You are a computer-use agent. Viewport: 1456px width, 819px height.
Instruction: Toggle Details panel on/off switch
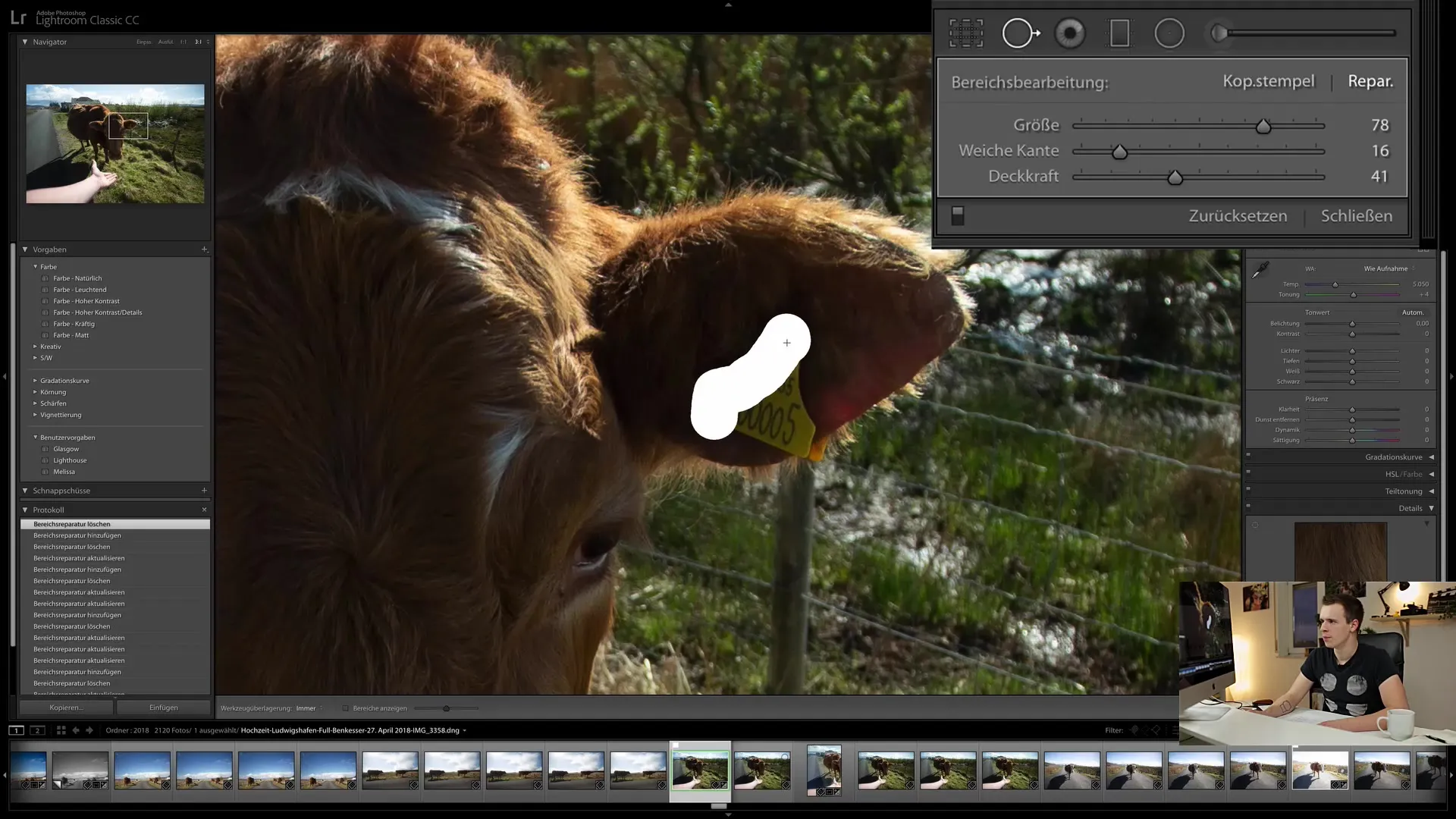[1248, 506]
